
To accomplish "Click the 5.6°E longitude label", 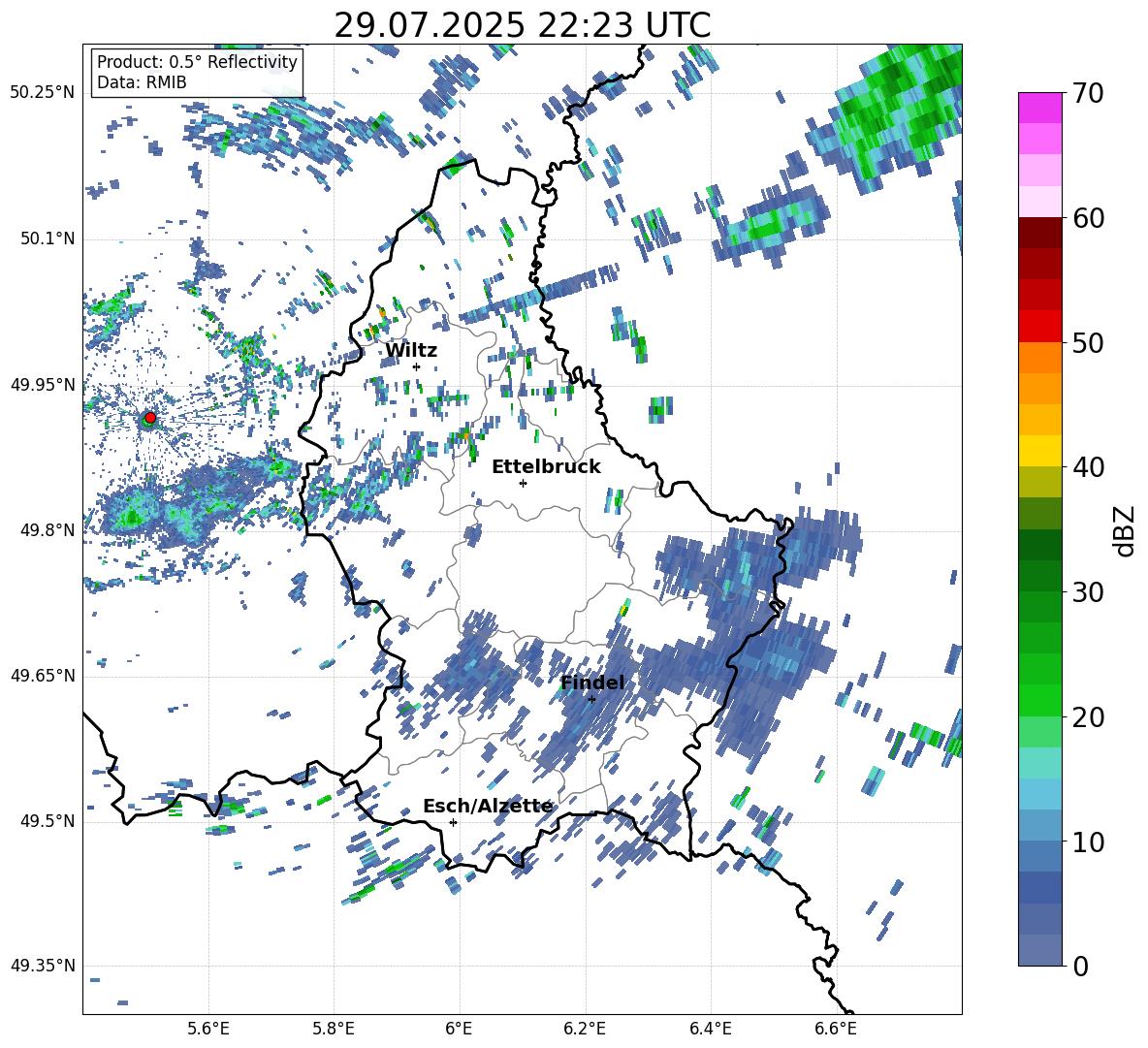I will 208,1029.
